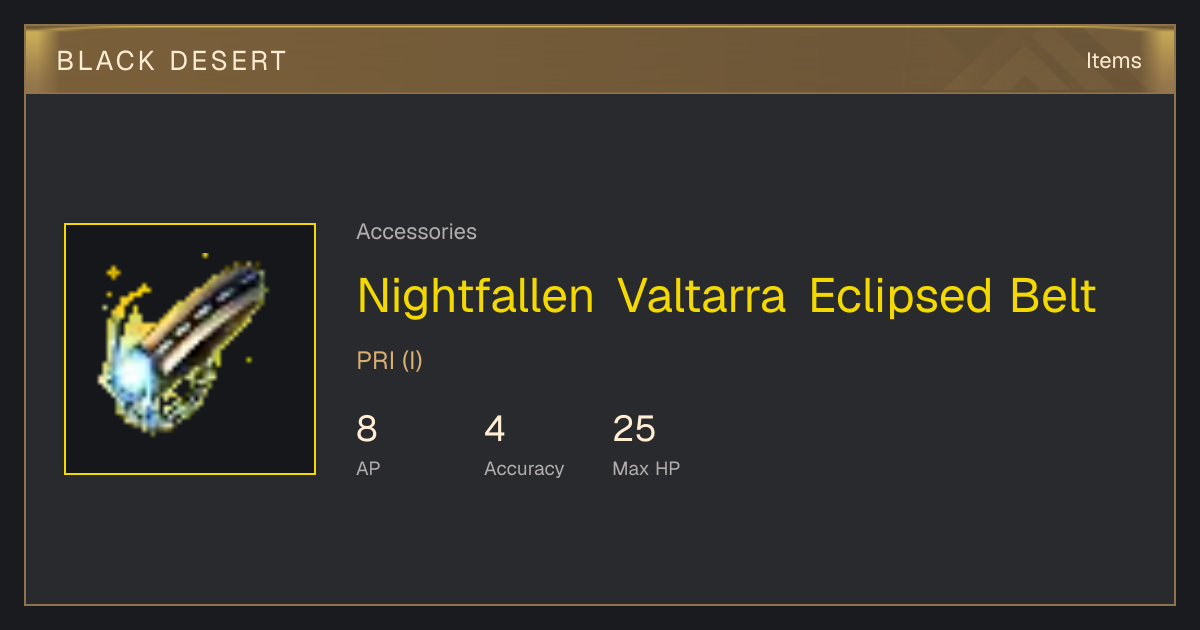1200x630 pixels.
Task: Select the PRI (I) enhancement level
Action: point(390,361)
